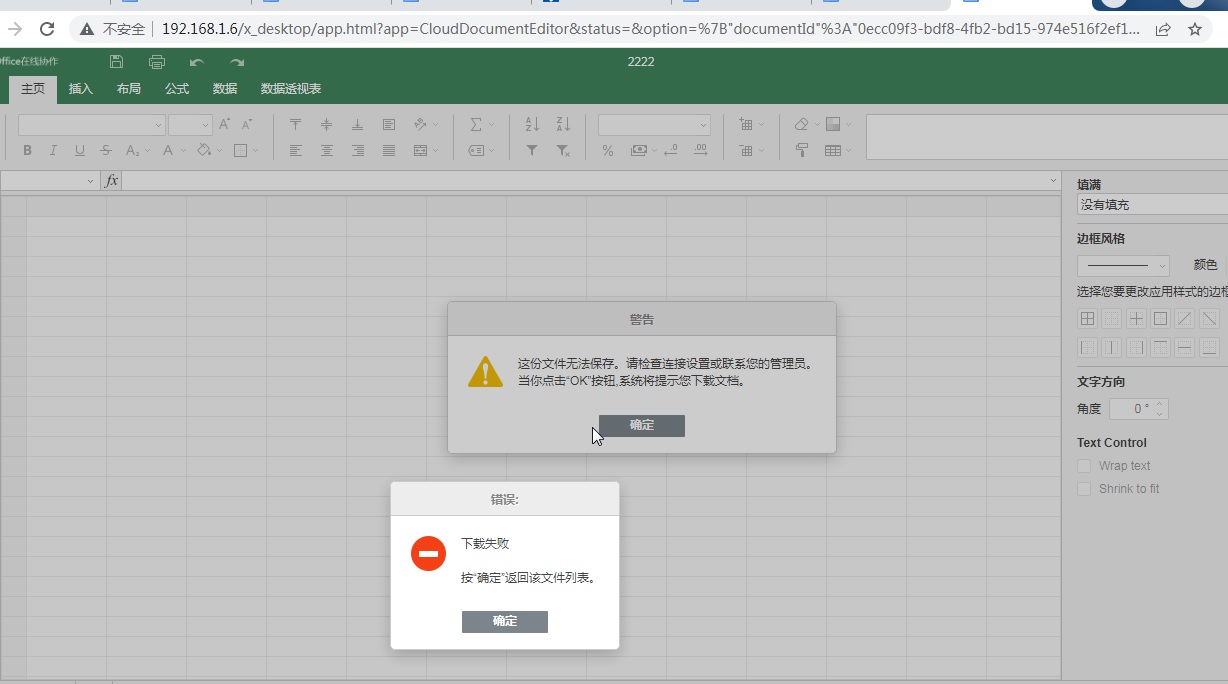Screen dimensions: 1228x684
Task: Open the 数据透视表 tab
Action: (291, 89)
